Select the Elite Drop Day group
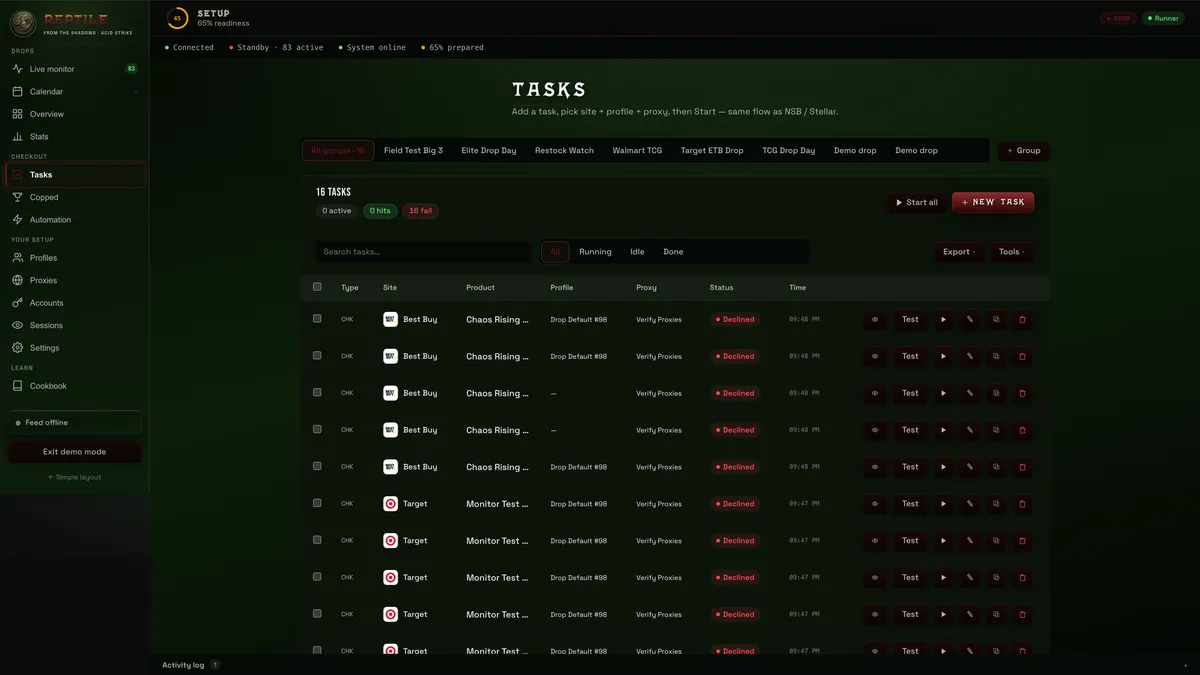This screenshot has height=675, width=1200. [489, 151]
